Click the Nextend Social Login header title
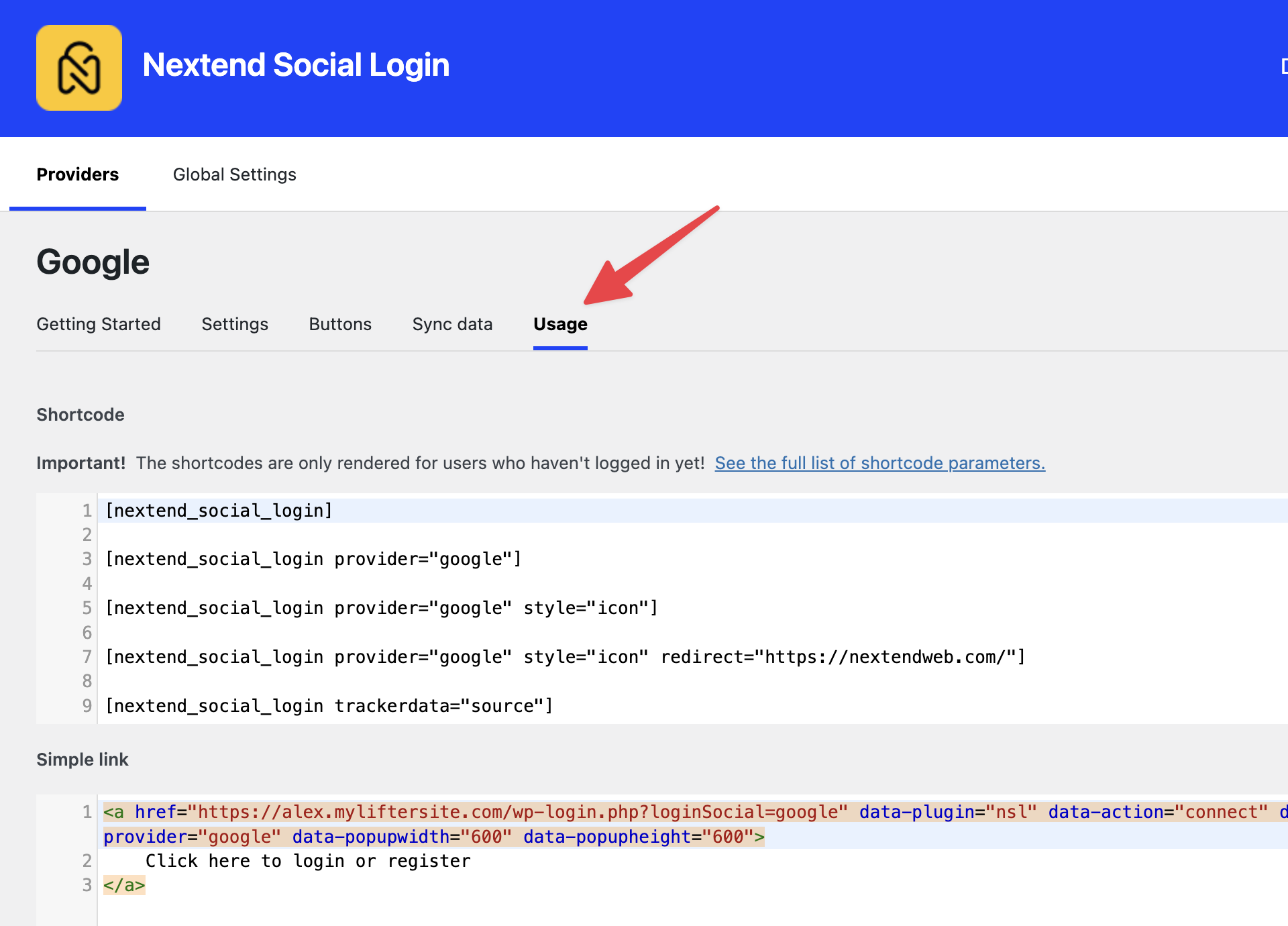Image resolution: width=1288 pixels, height=926 pixels. 296,65
